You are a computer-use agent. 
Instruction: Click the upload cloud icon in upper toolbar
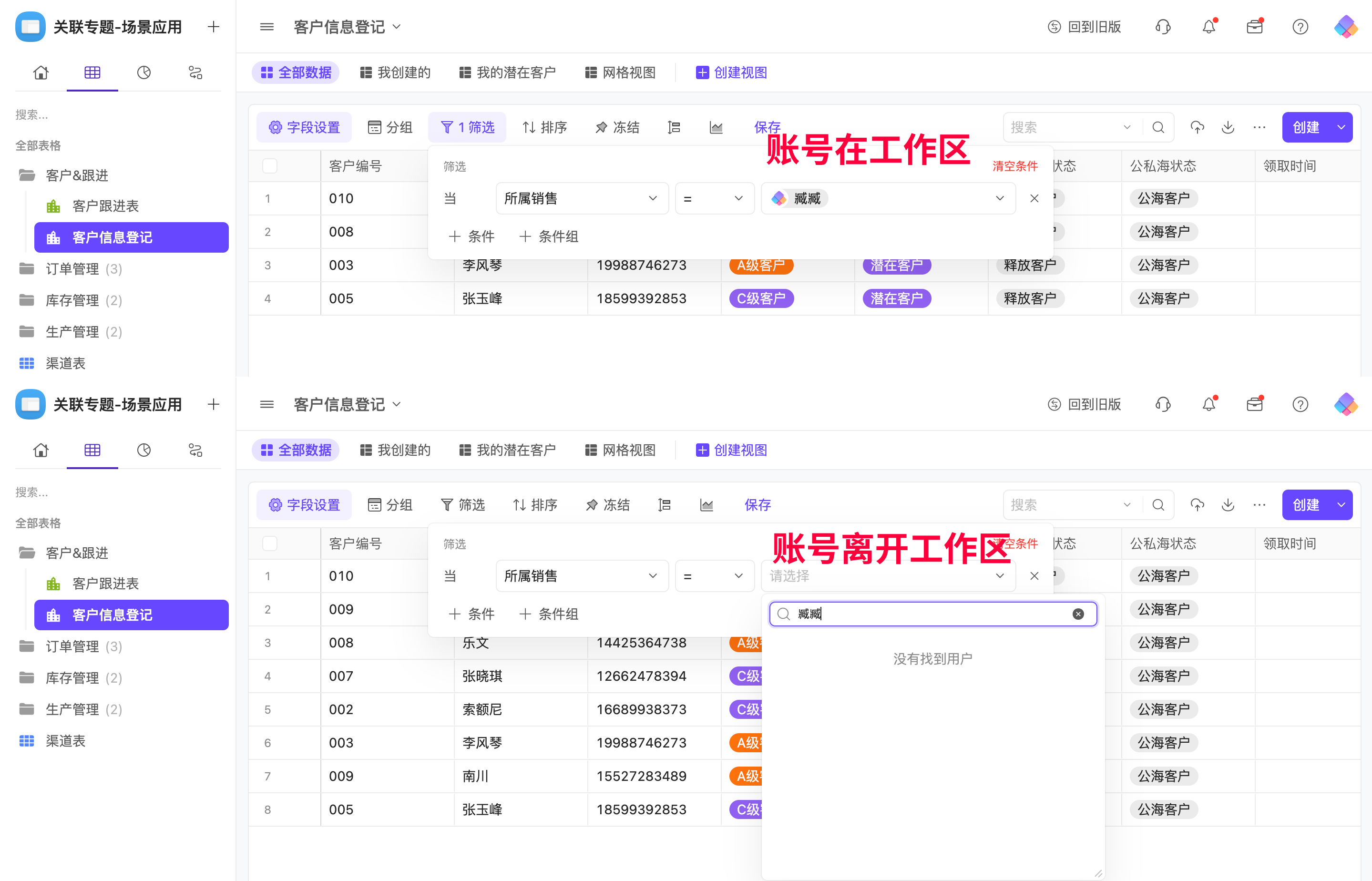1197,127
